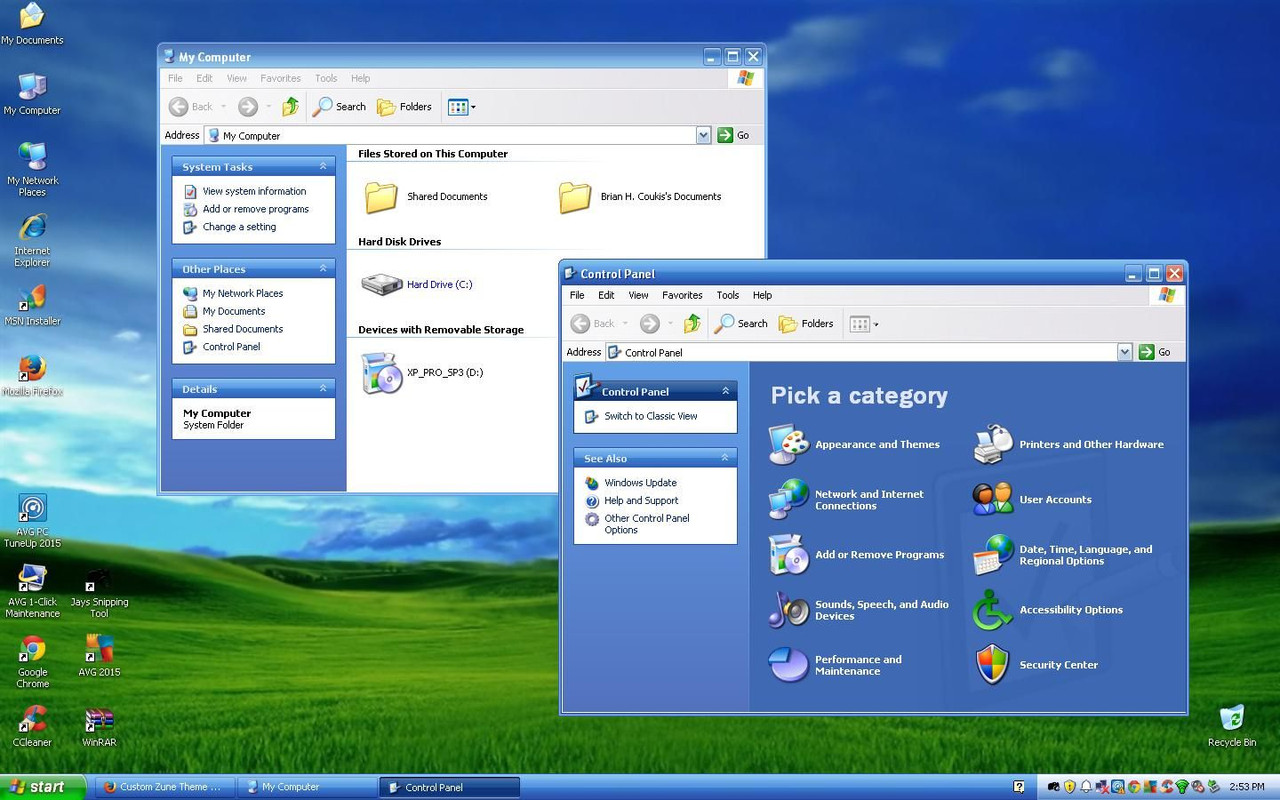Click Other Control Panel Options link
The height and width of the screenshot is (800, 1280).
click(647, 524)
